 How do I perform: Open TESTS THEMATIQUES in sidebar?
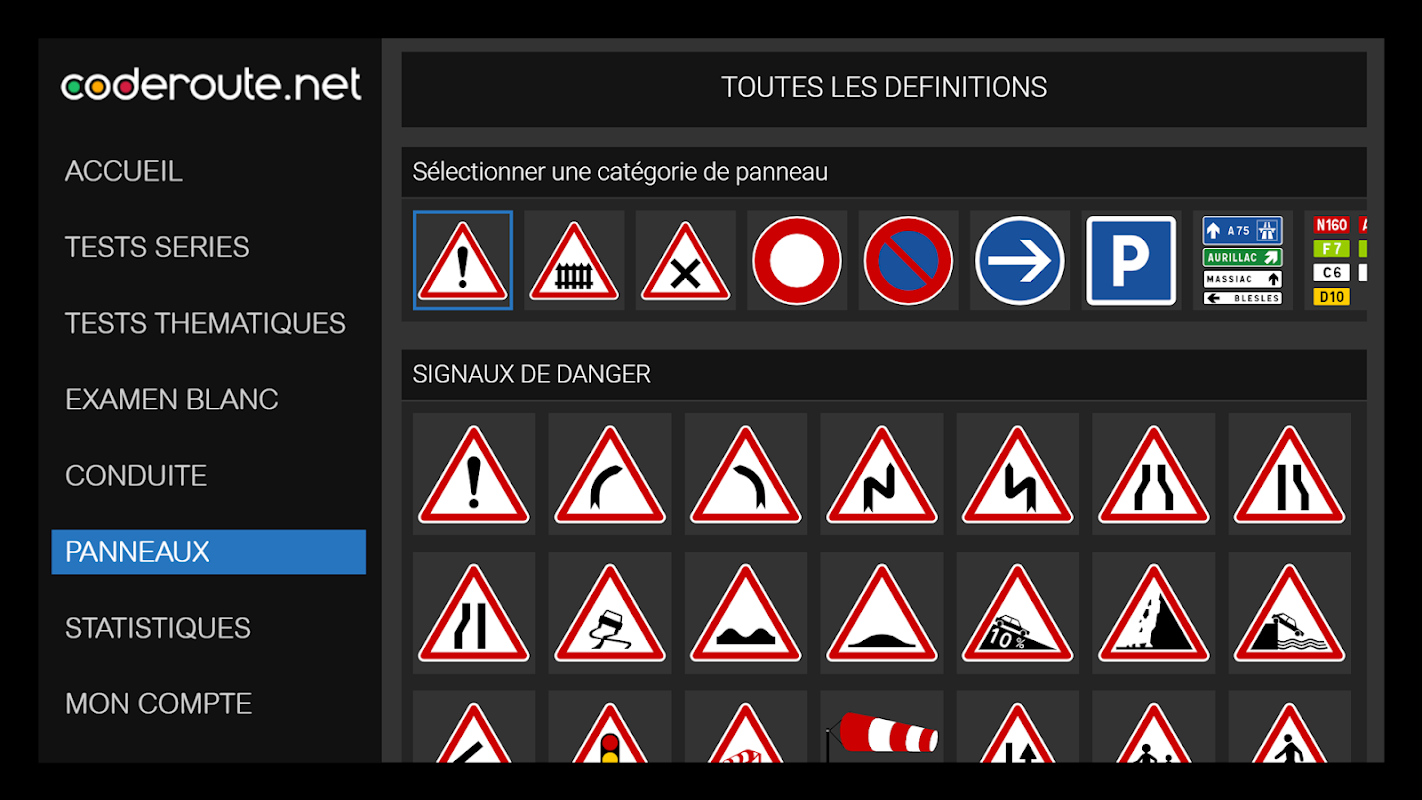pos(205,323)
